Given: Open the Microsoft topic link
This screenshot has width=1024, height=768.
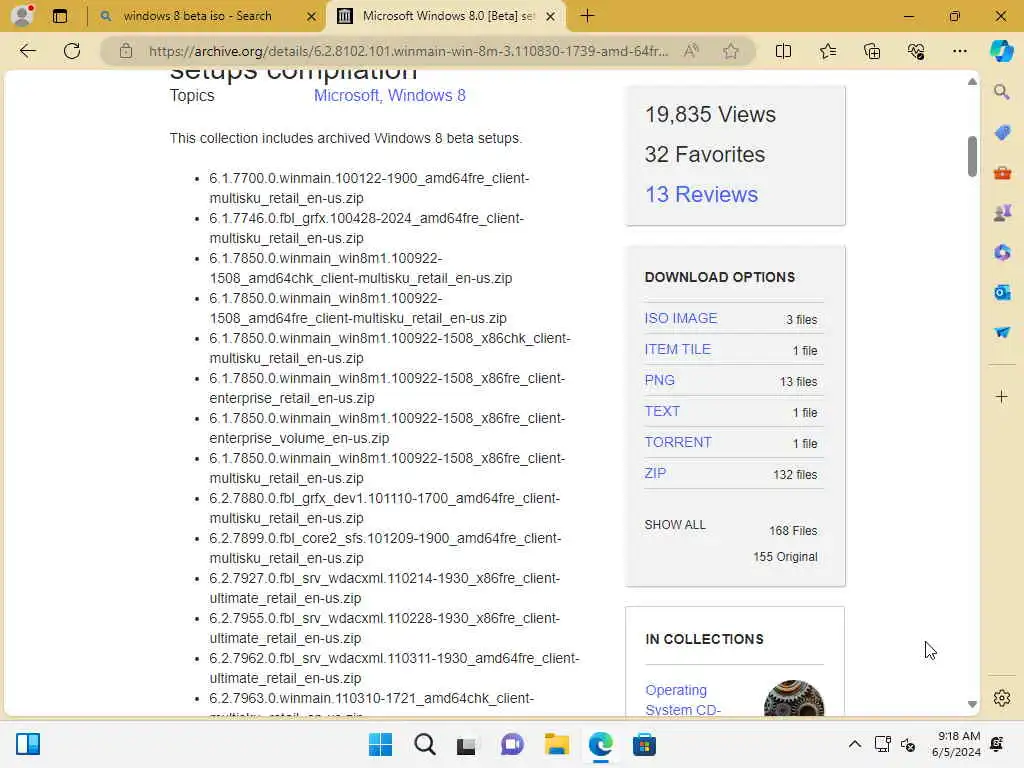Looking at the screenshot, I should click(346, 95).
